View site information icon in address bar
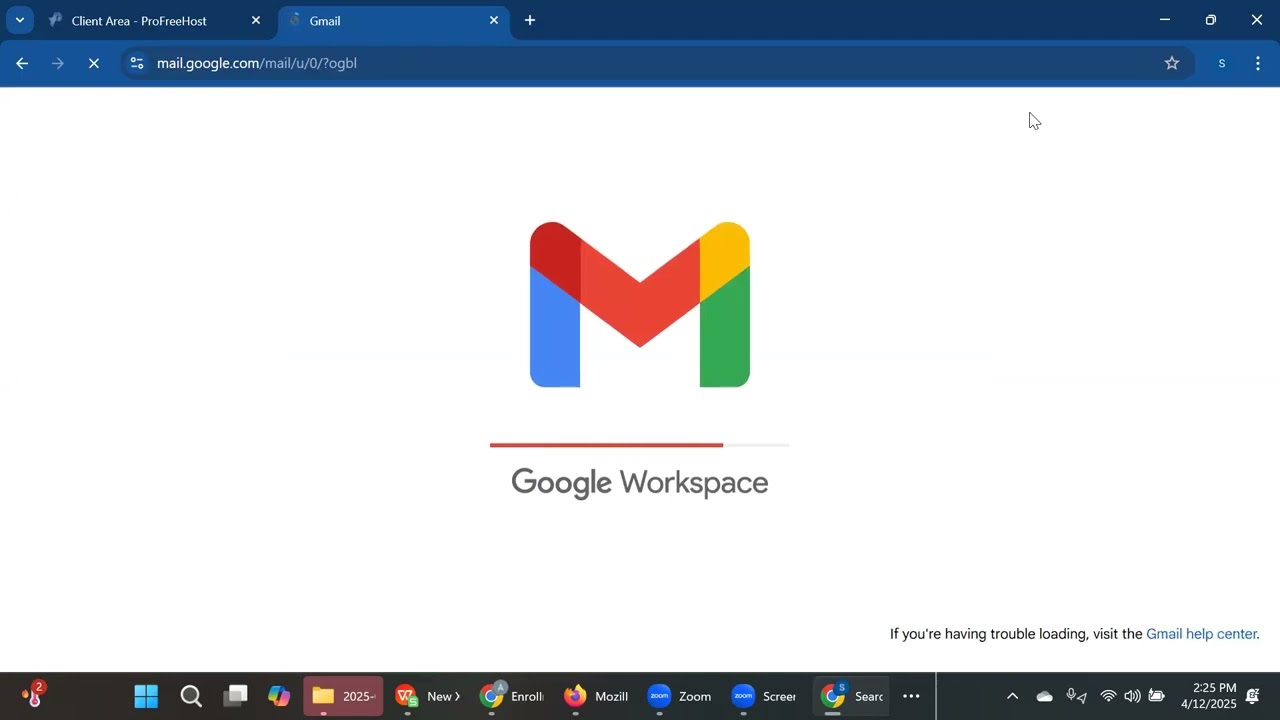 tap(137, 63)
